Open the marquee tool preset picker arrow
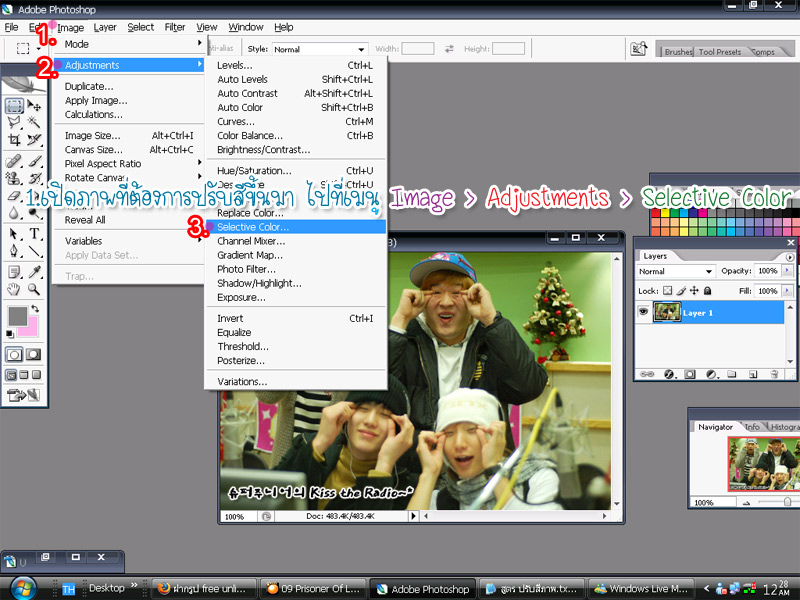This screenshot has width=800, height=600. (39, 49)
